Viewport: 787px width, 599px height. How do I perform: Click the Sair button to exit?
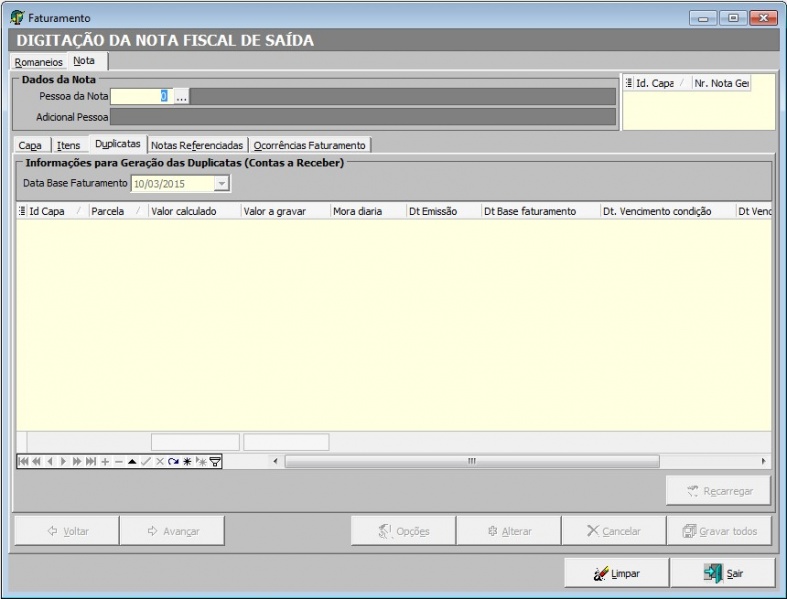point(722,573)
